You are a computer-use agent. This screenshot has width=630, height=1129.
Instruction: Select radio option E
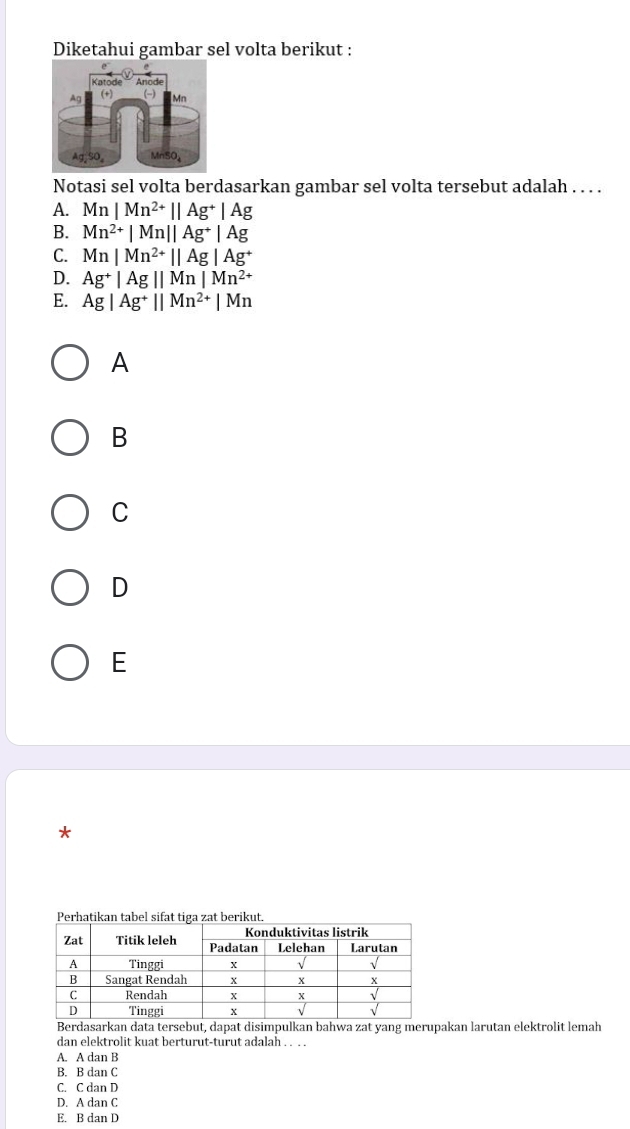click(x=69, y=662)
